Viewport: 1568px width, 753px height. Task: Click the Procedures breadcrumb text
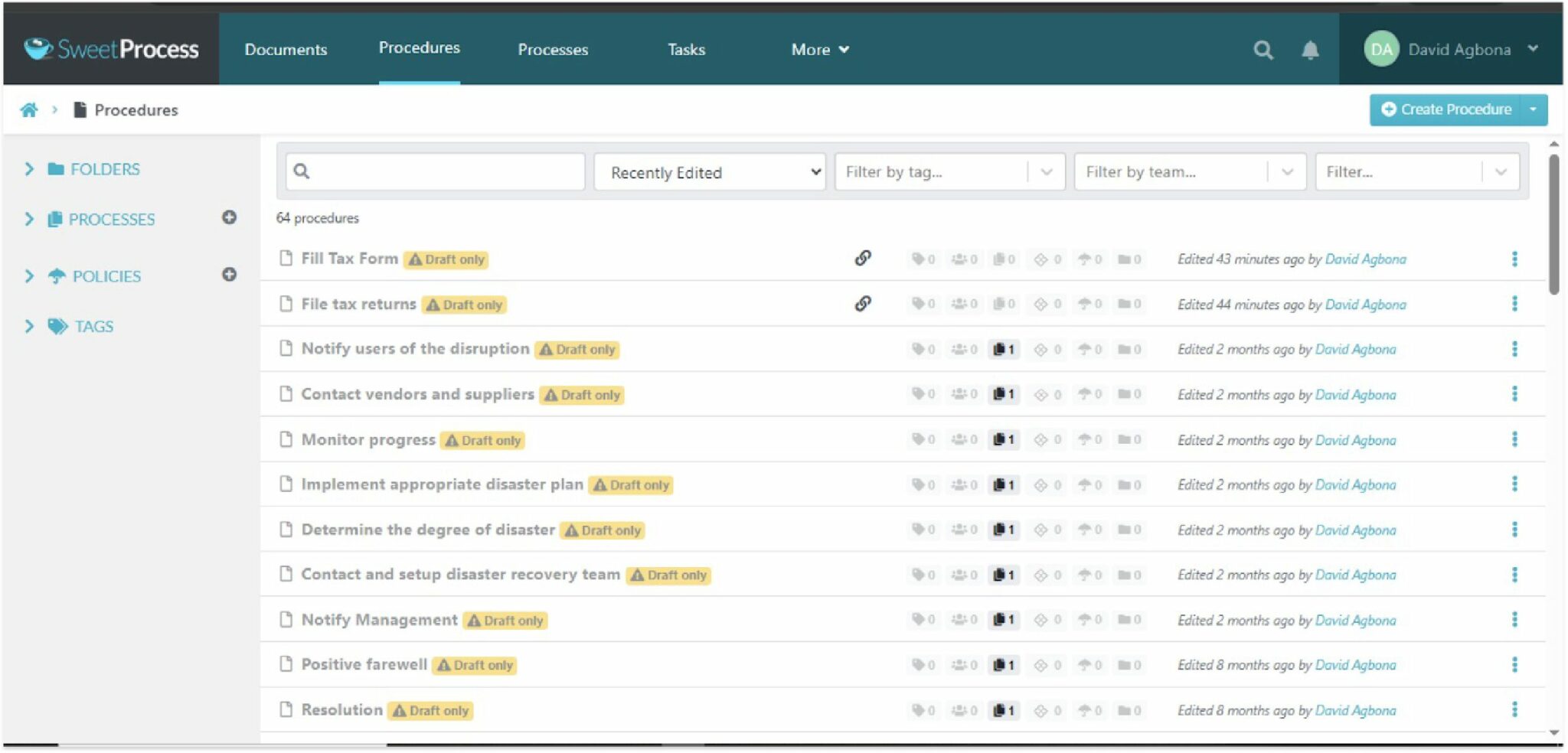coord(136,110)
